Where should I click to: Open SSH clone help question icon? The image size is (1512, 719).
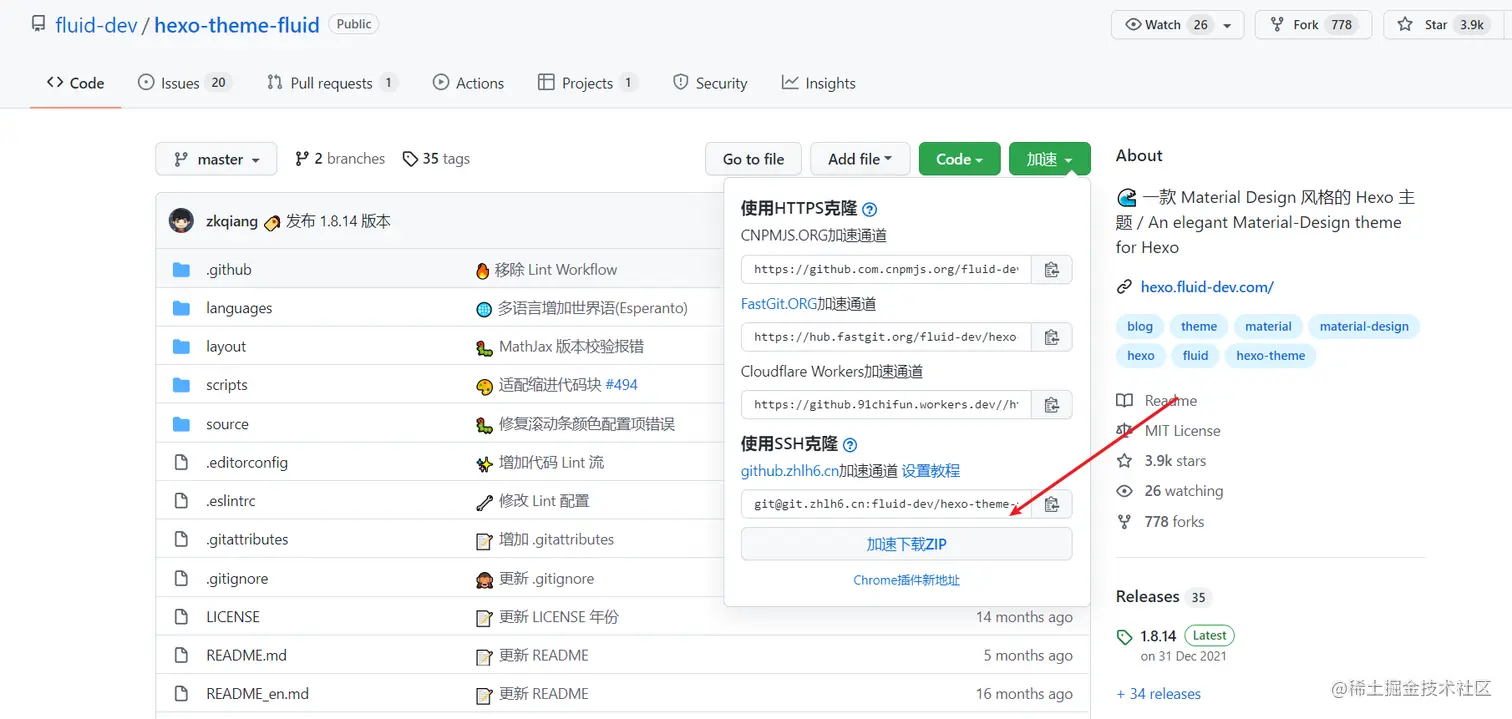pos(850,445)
